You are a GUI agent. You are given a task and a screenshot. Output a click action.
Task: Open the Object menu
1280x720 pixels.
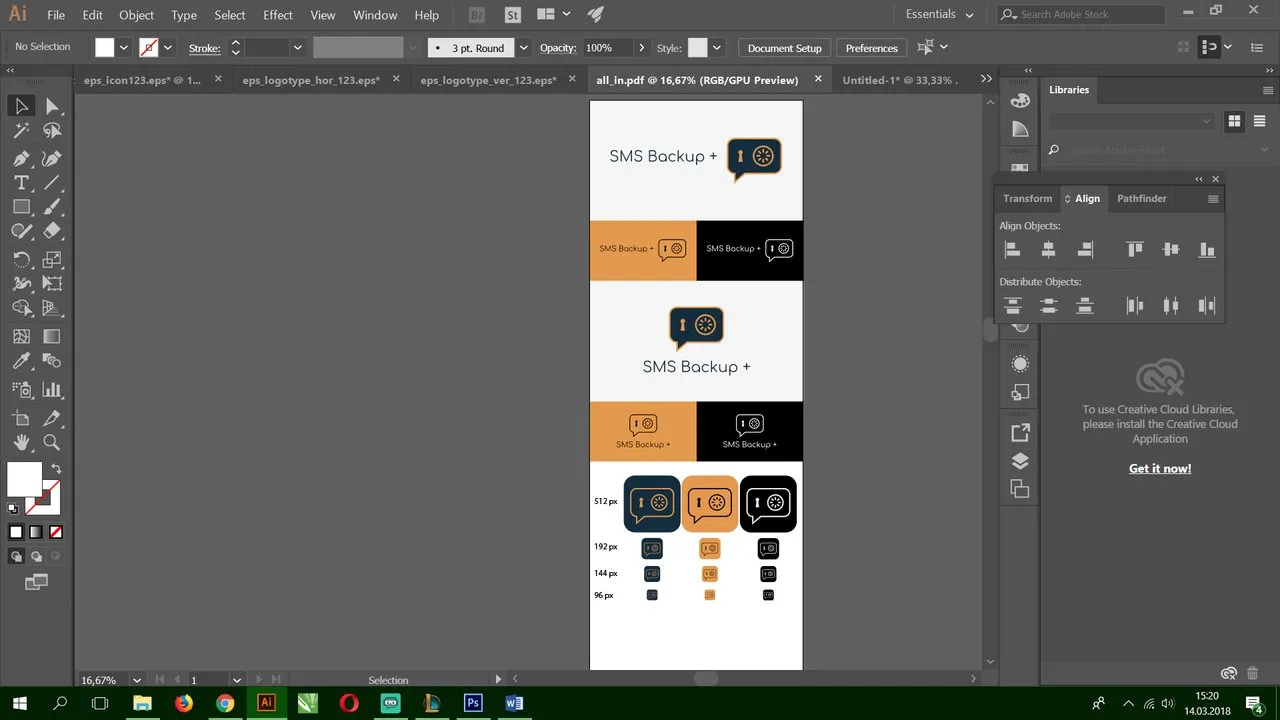pyautogui.click(x=137, y=15)
